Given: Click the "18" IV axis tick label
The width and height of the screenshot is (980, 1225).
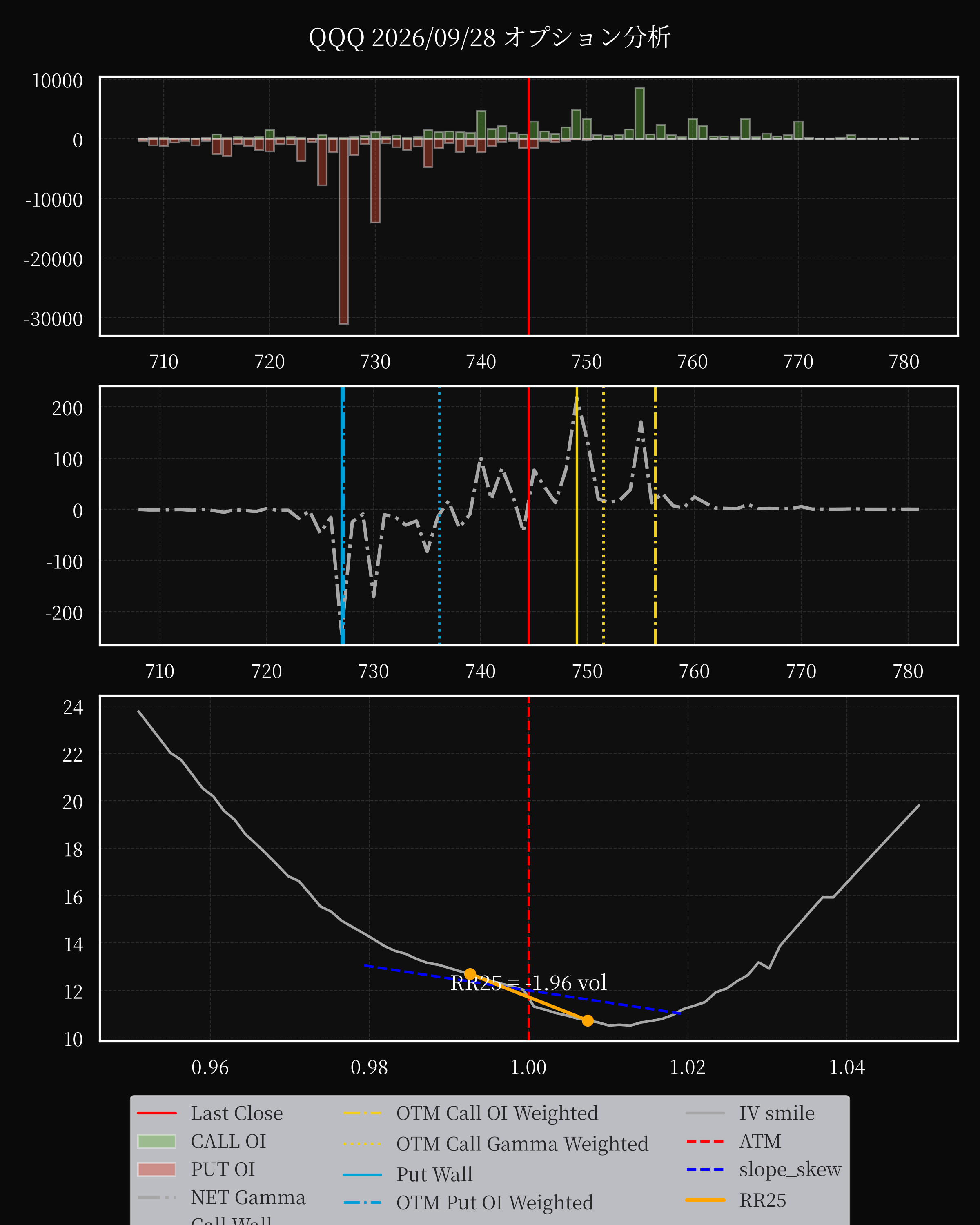Looking at the screenshot, I should coord(73,850).
